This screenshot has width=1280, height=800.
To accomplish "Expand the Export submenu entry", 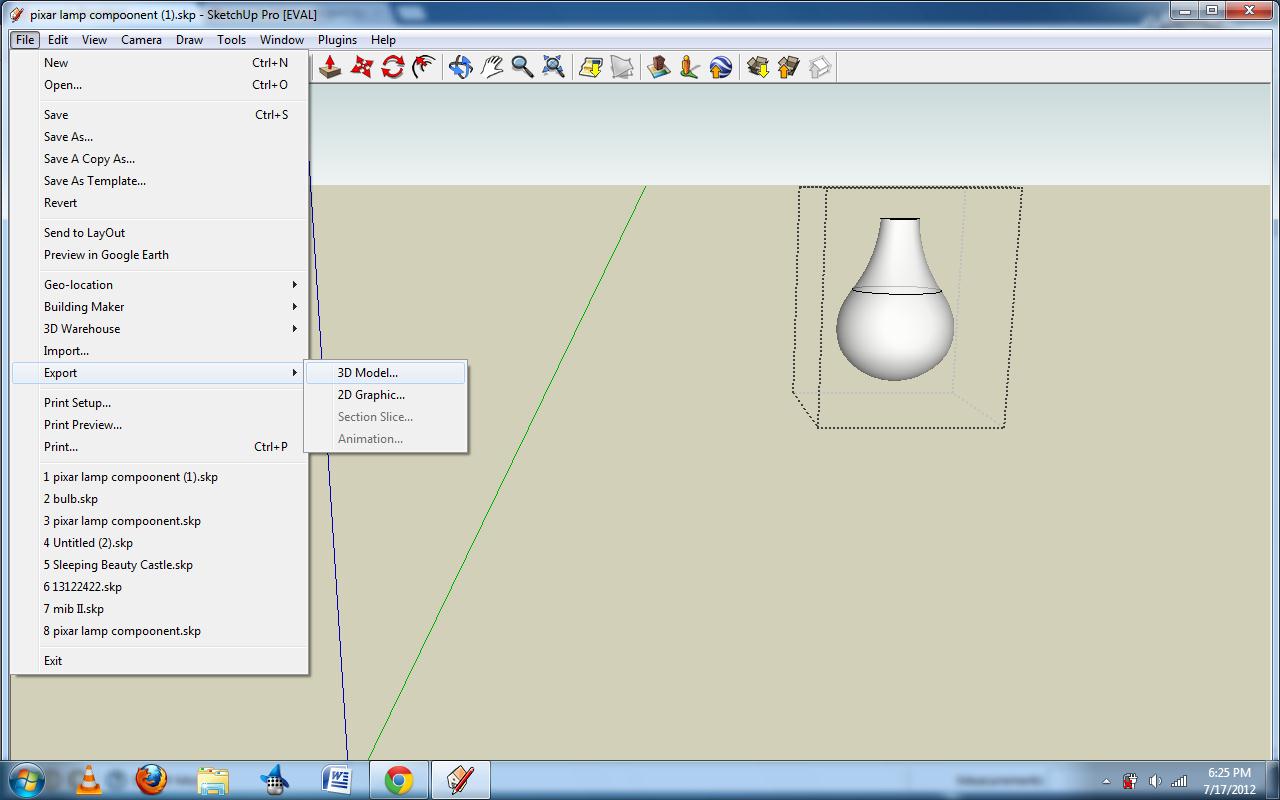I will click(x=160, y=373).
